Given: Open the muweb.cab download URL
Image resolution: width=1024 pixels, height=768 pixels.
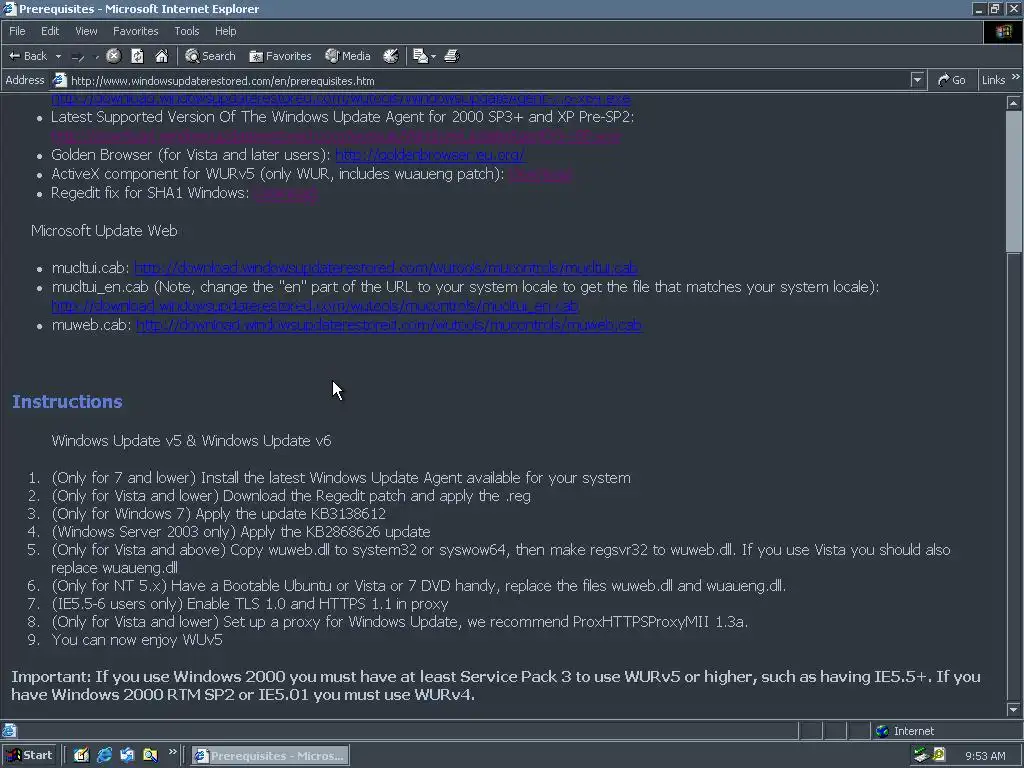Looking at the screenshot, I should pyautogui.click(x=389, y=325).
